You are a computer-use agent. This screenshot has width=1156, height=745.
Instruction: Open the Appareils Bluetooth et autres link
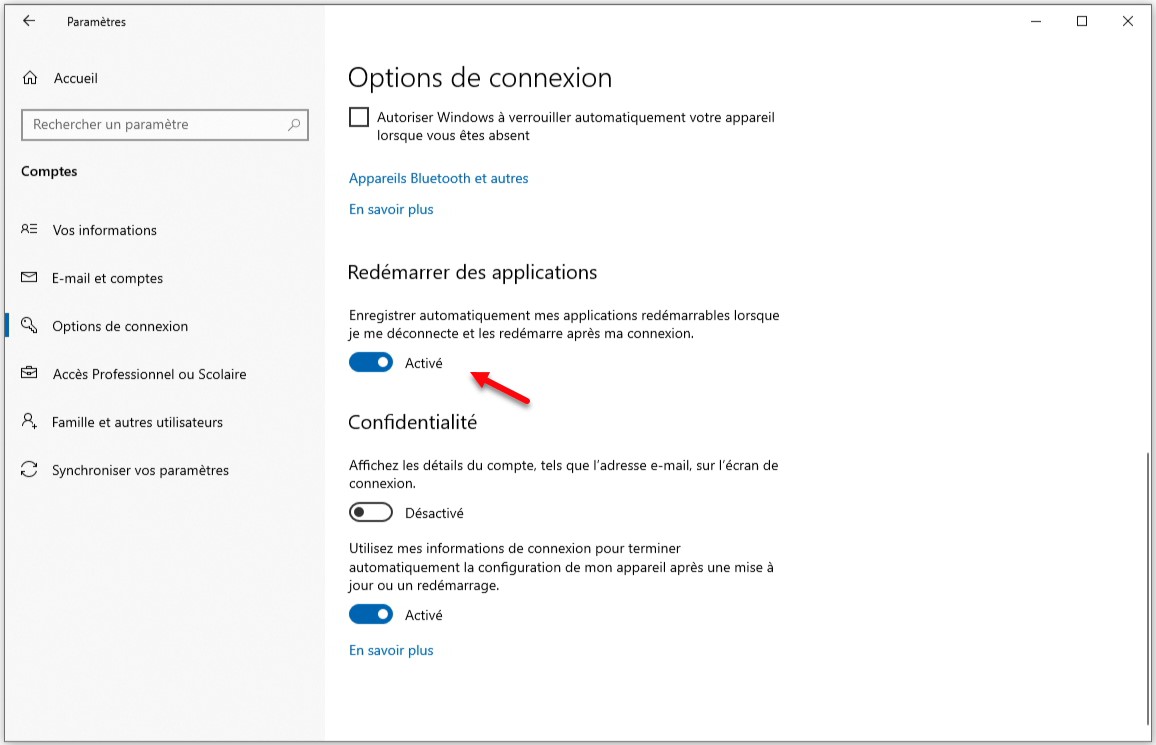tap(438, 178)
